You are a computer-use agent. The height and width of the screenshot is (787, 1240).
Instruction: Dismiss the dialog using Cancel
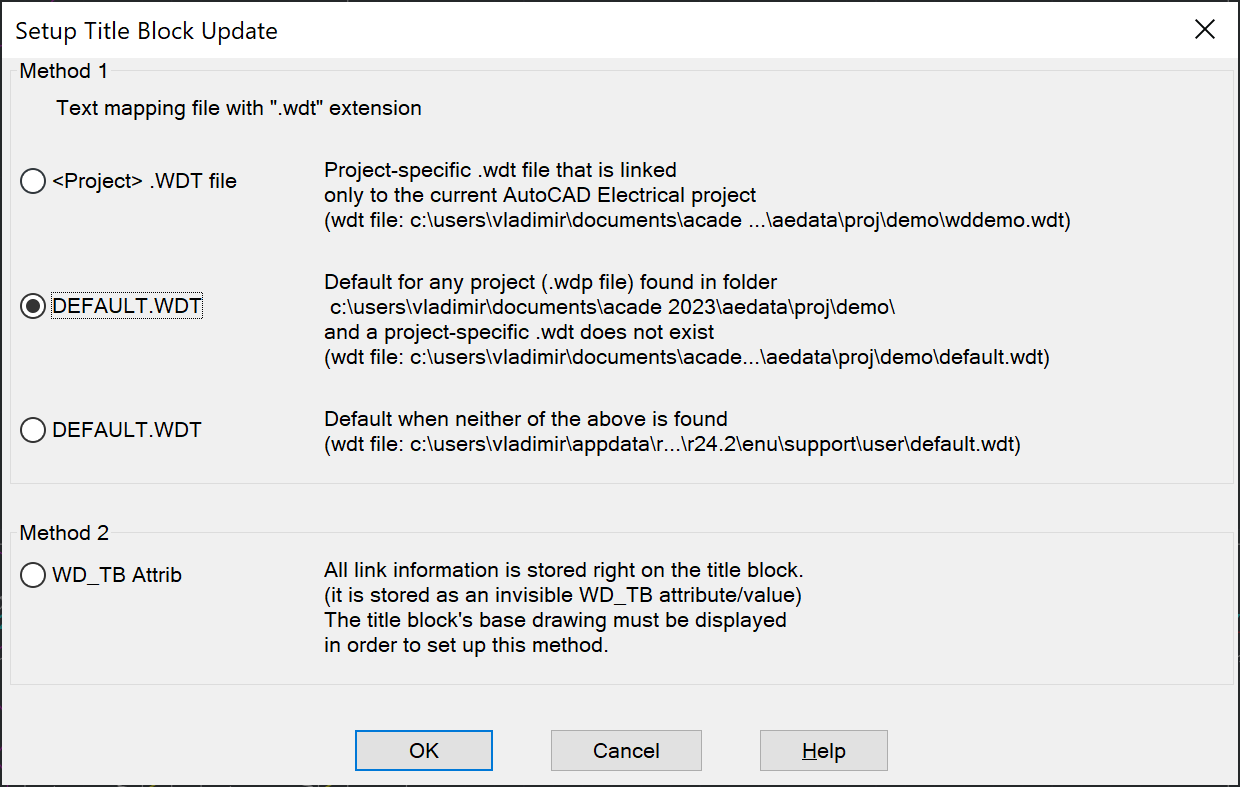[x=626, y=750]
